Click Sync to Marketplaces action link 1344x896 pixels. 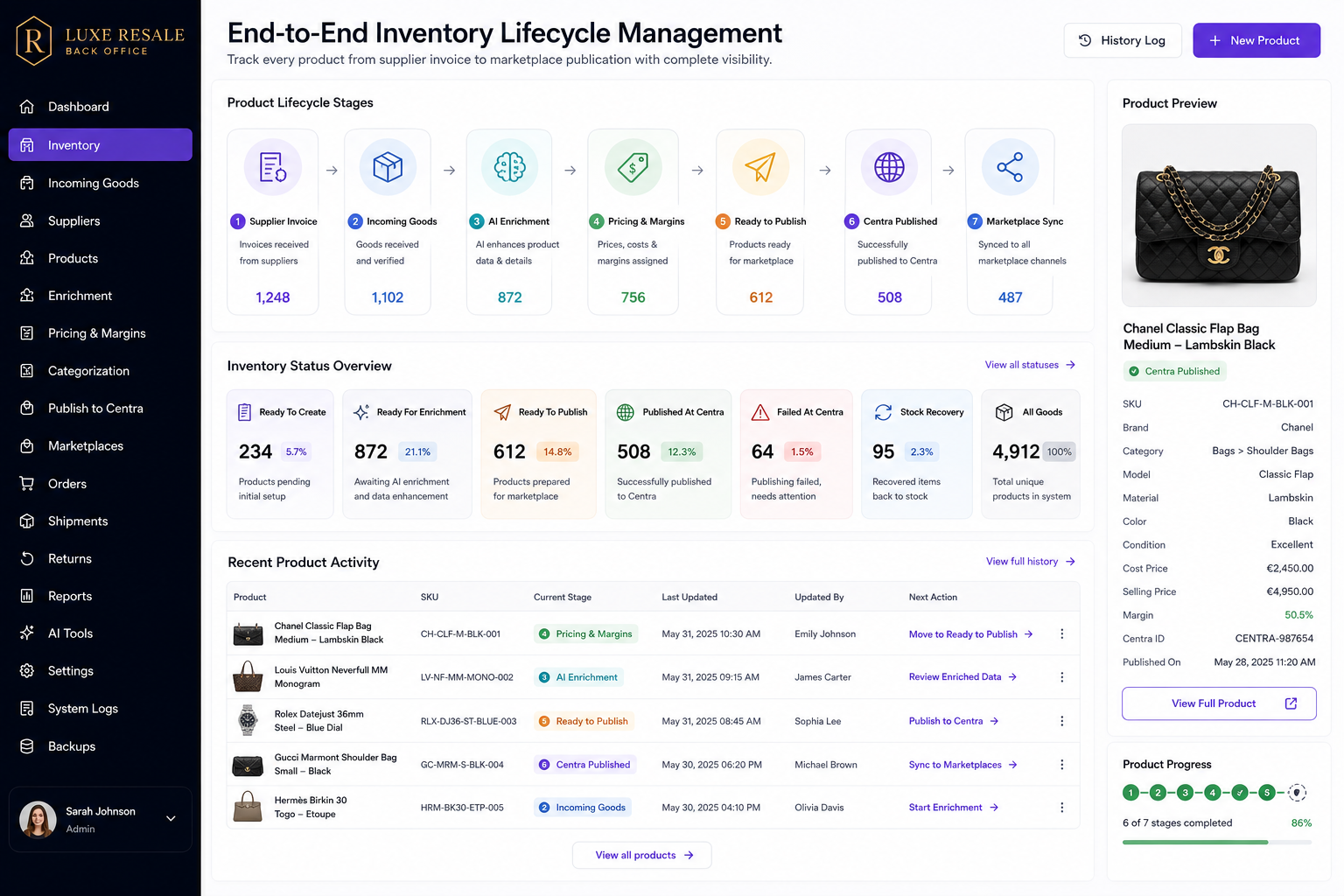tap(962, 765)
